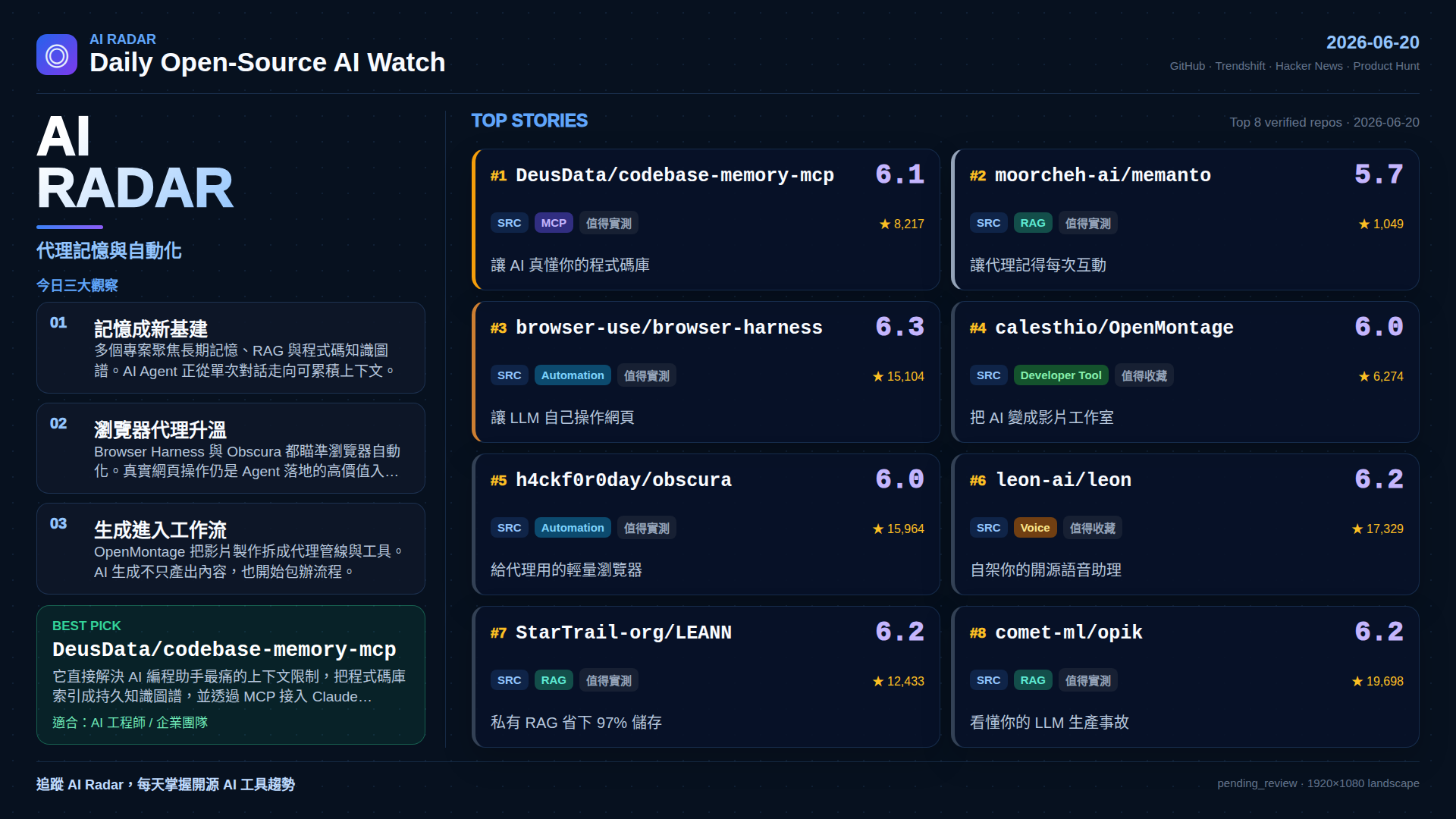Open StarTrail-org/LEANN repo title

623,632
